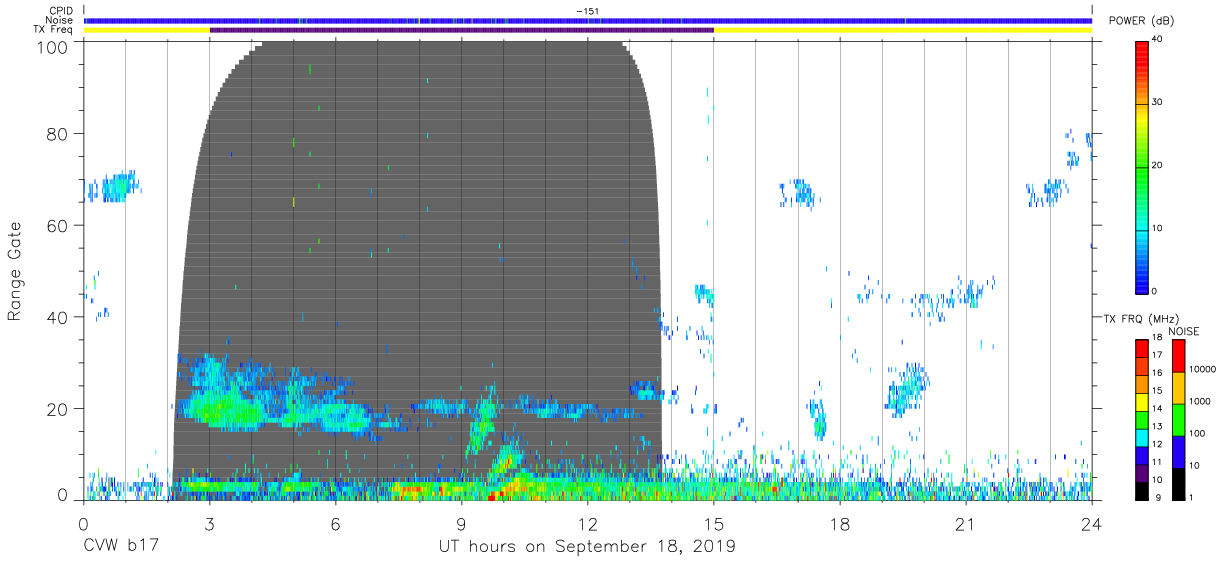The width and height of the screenshot is (1228, 567).
Task: Click UT hour tick label 9
Action: coord(462,526)
